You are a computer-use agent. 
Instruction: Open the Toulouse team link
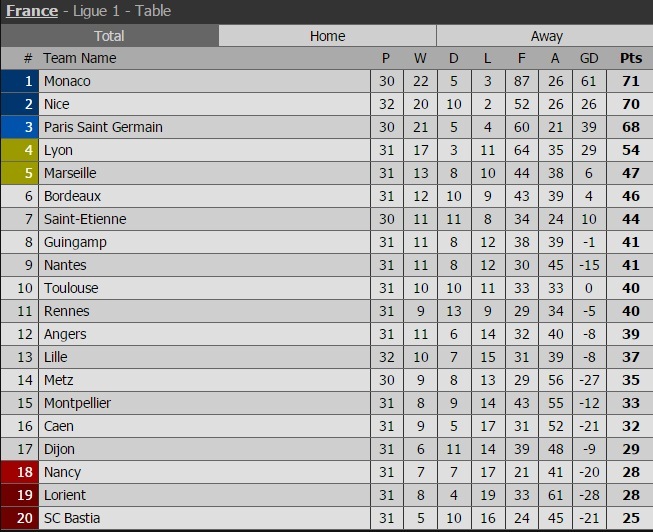pyautogui.click(x=71, y=288)
